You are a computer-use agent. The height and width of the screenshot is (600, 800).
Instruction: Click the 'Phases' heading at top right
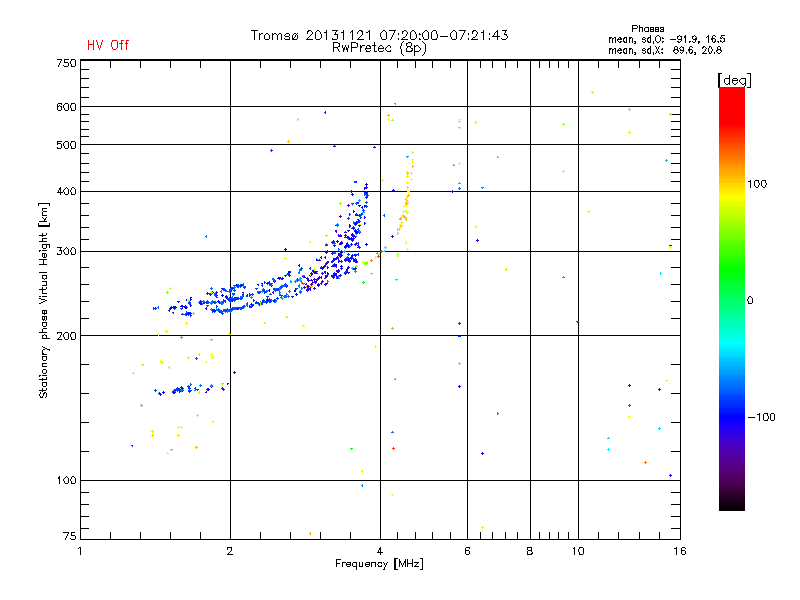647,29
